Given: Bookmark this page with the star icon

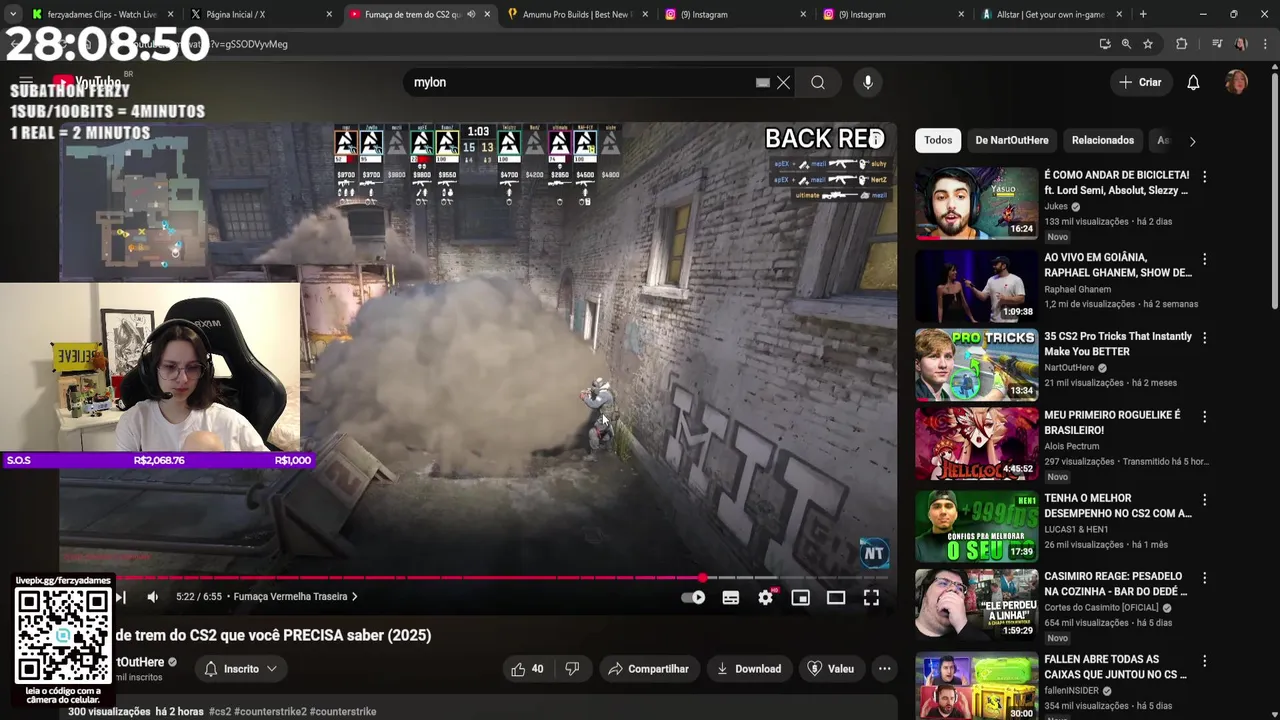Looking at the screenshot, I should pos(1148,44).
